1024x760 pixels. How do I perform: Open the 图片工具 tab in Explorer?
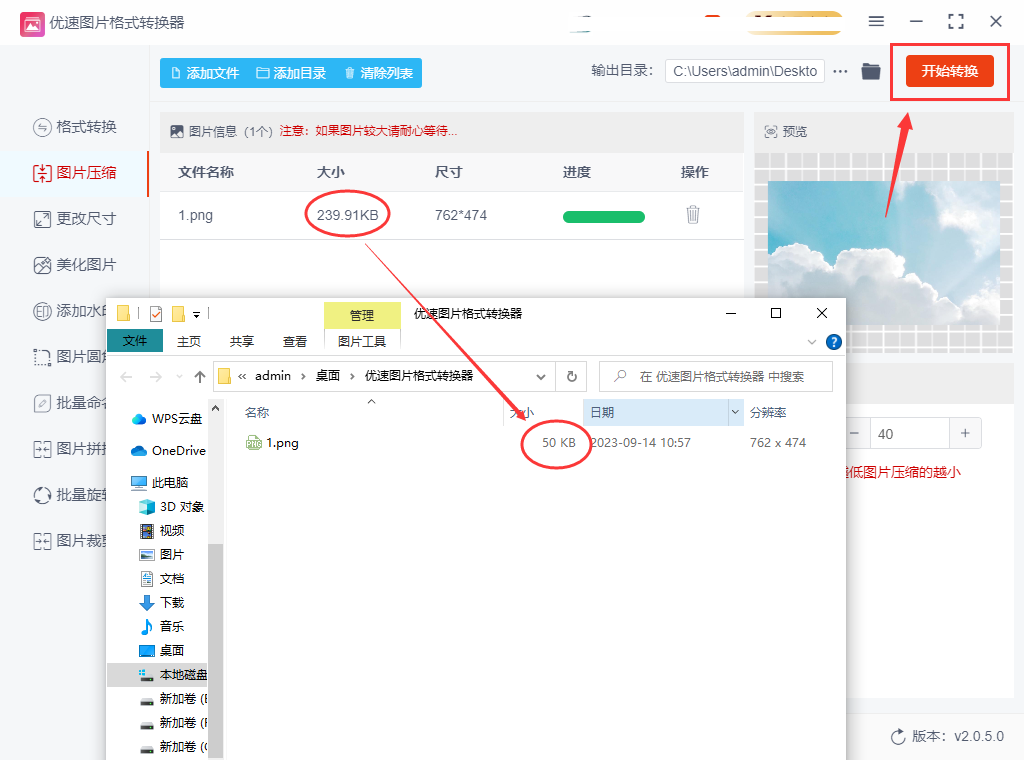(x=362, y=341)
